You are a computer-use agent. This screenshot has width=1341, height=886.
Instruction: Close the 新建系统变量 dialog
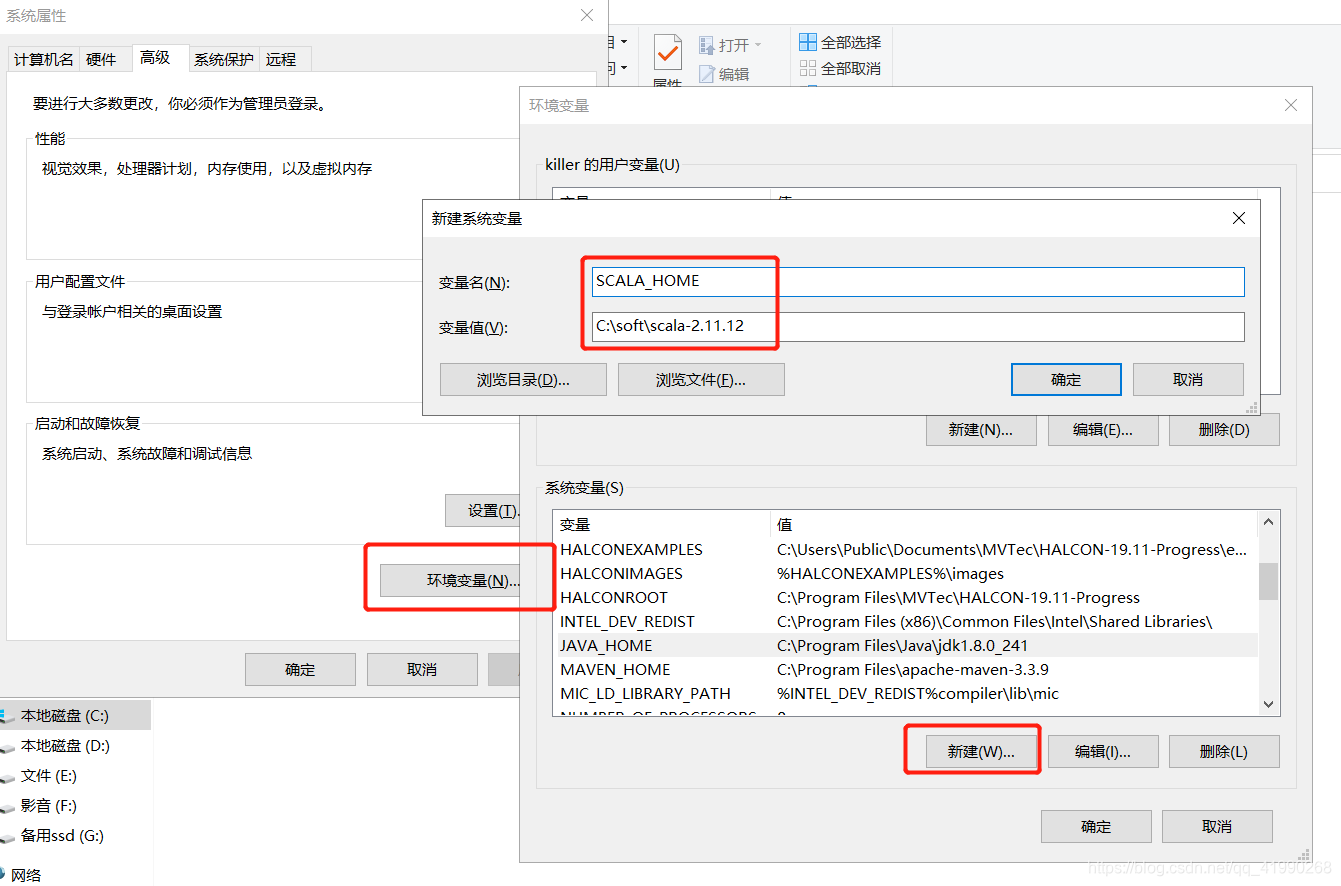pos(1239,218)
